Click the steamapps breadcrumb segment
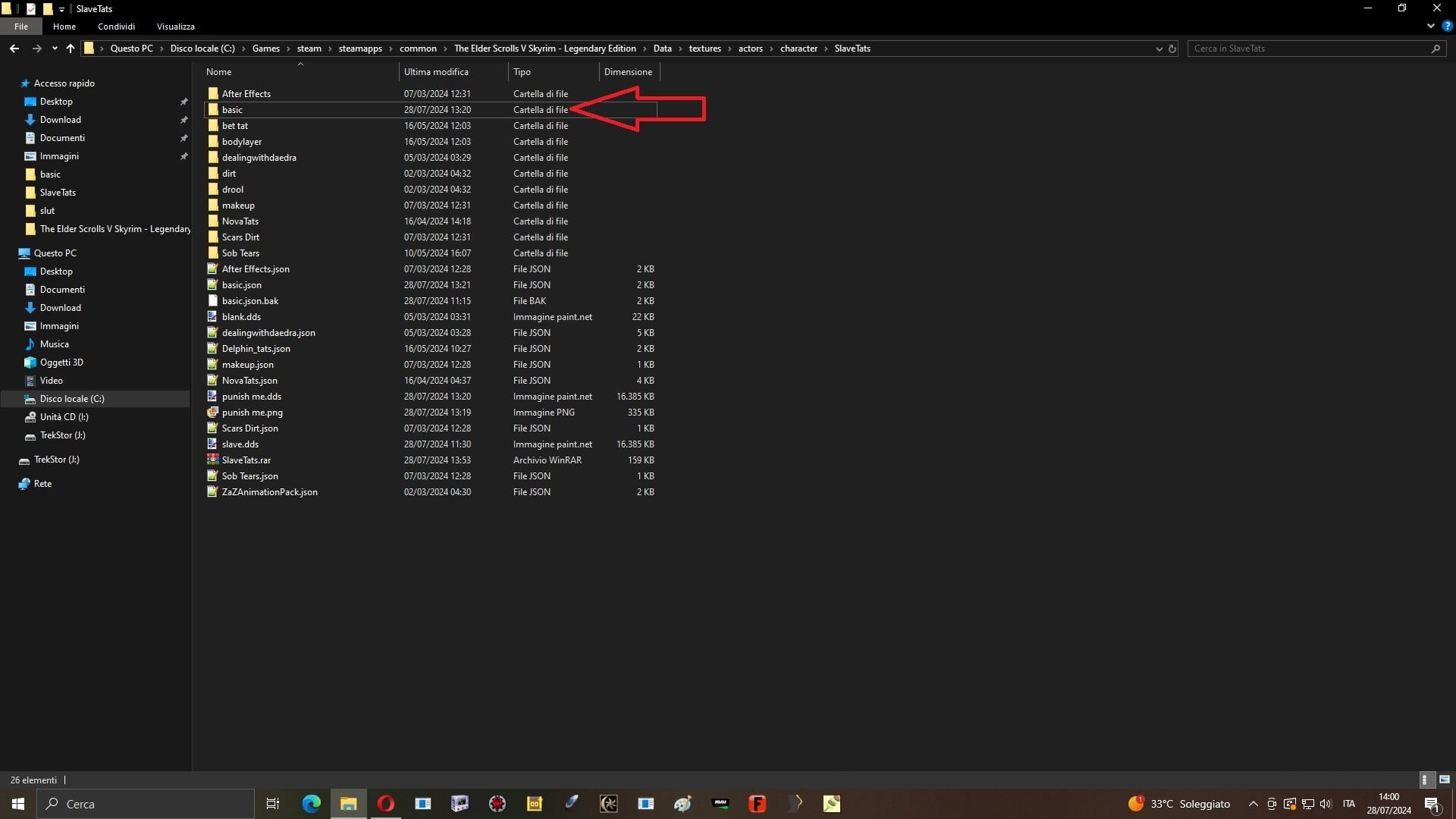Screen dimensions: 1456x819 tap(360, 49)
